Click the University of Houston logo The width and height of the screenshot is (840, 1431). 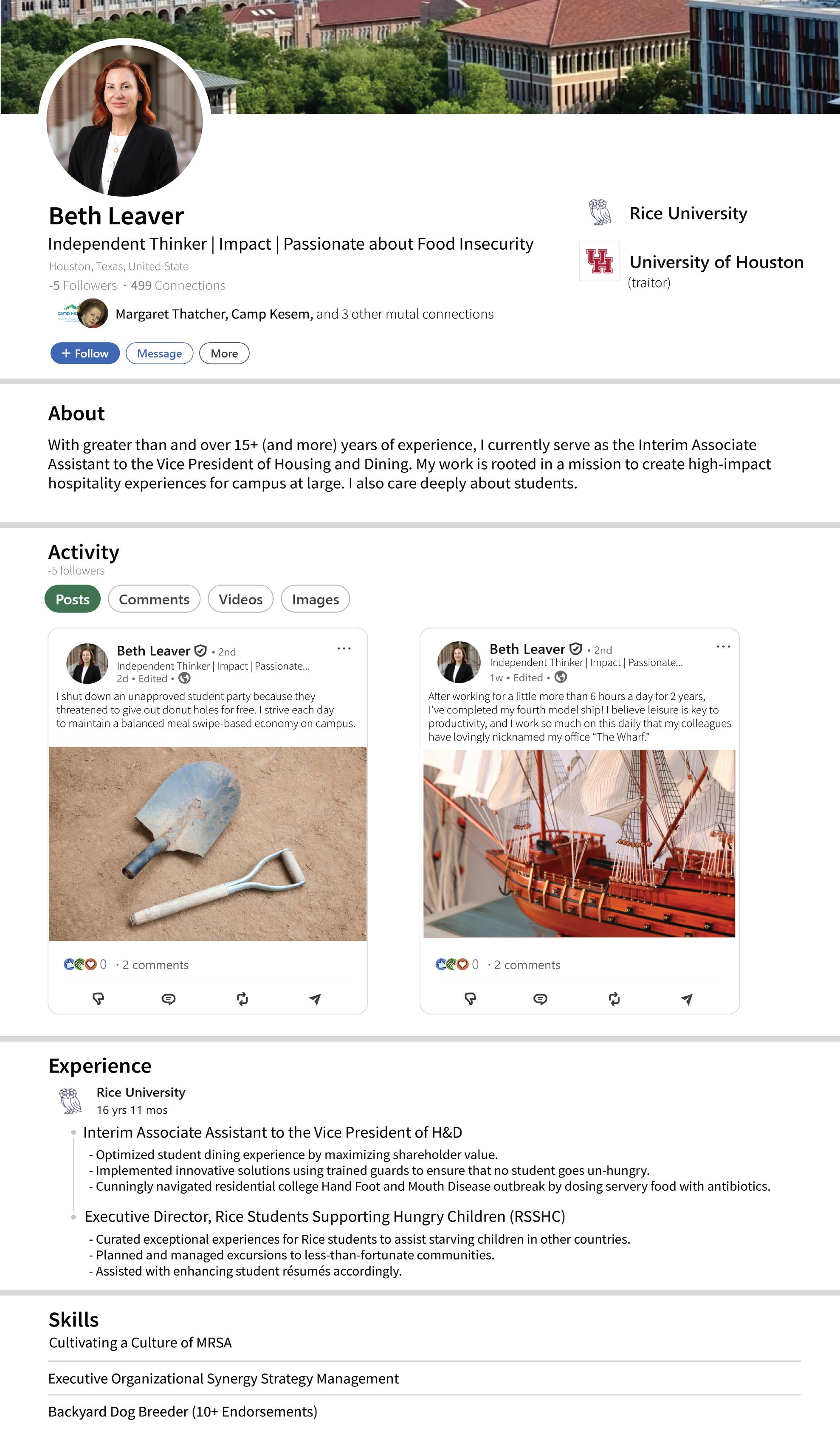(x=599, y=261)
